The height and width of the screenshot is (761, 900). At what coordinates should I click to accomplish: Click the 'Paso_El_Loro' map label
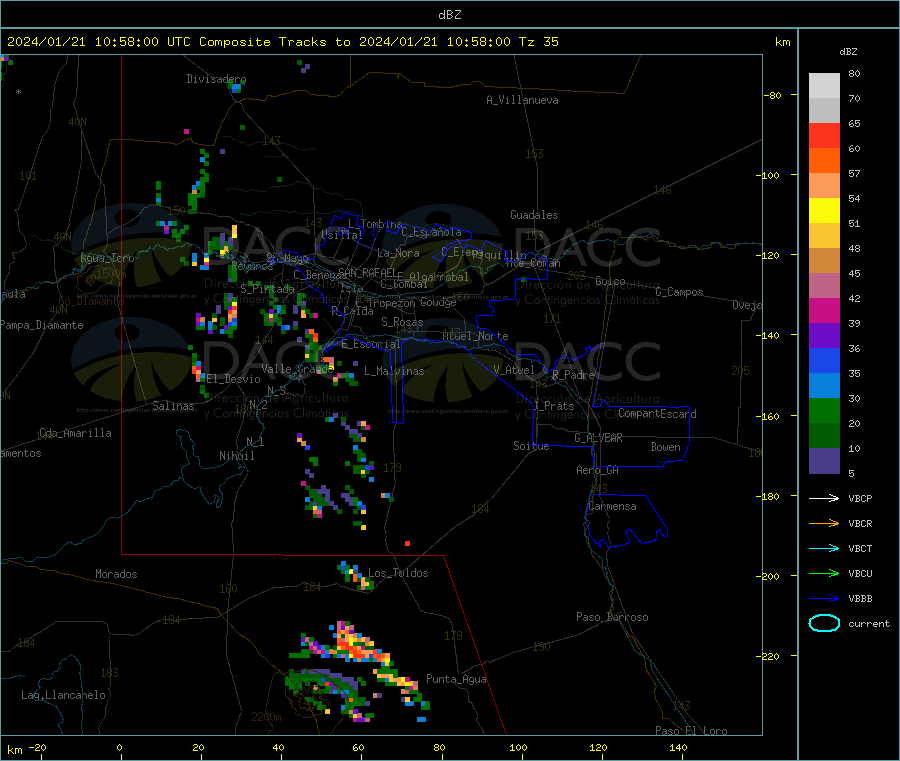(691, 731)
